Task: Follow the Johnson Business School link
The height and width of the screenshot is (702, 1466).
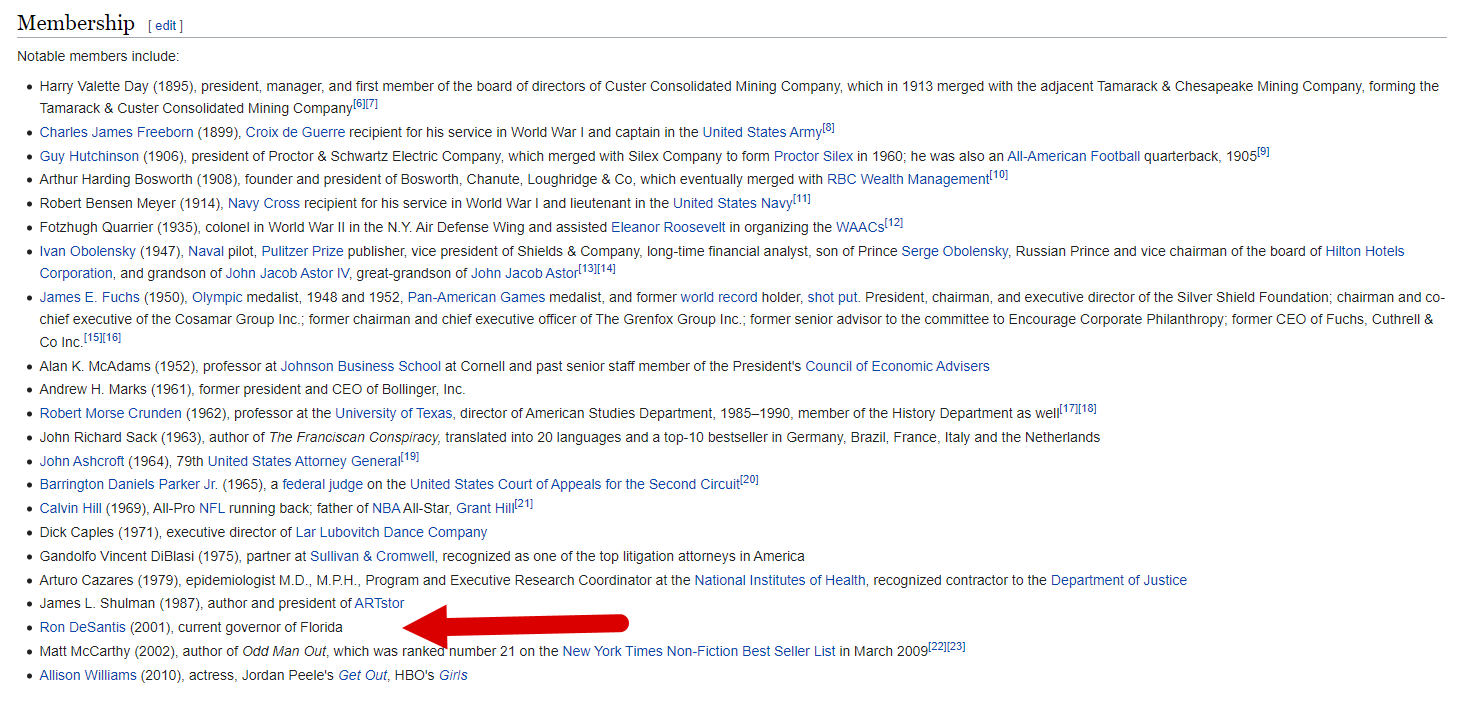Action: (x=360, y=366)
